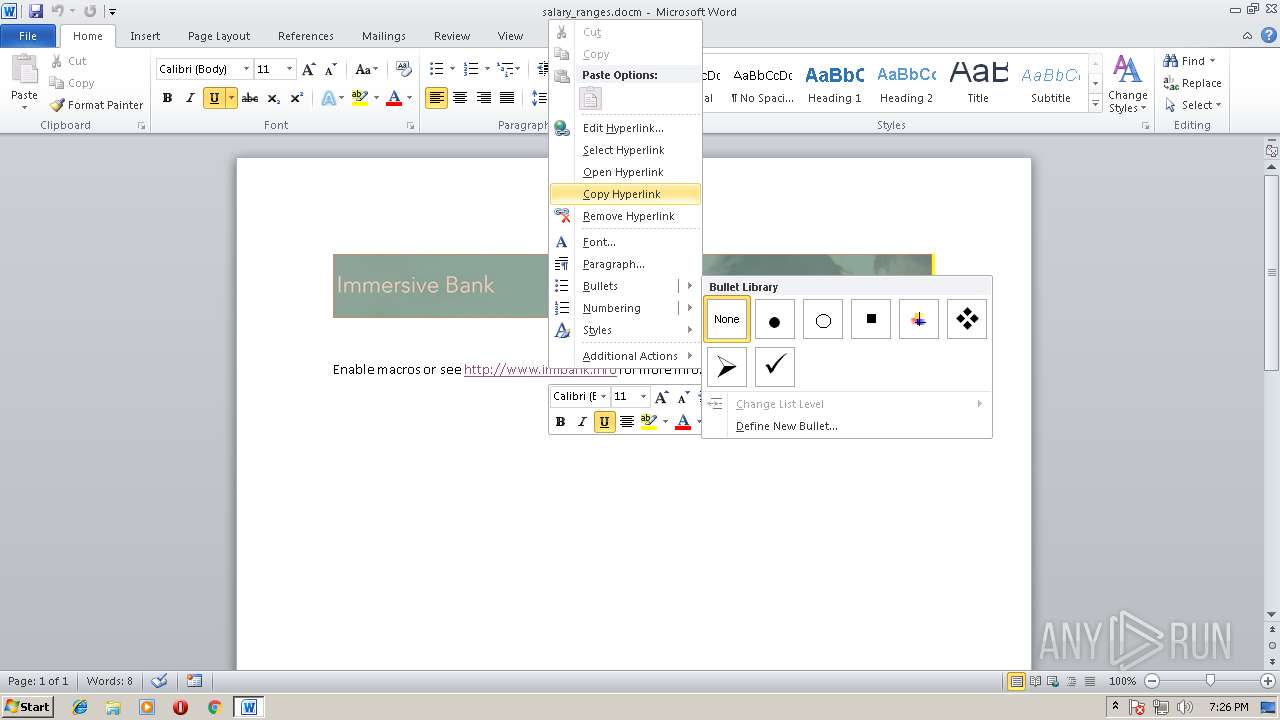Click the Save icon in Quick Access
The width and height of the screenshot is (1280, 720).
click(36, 11)
